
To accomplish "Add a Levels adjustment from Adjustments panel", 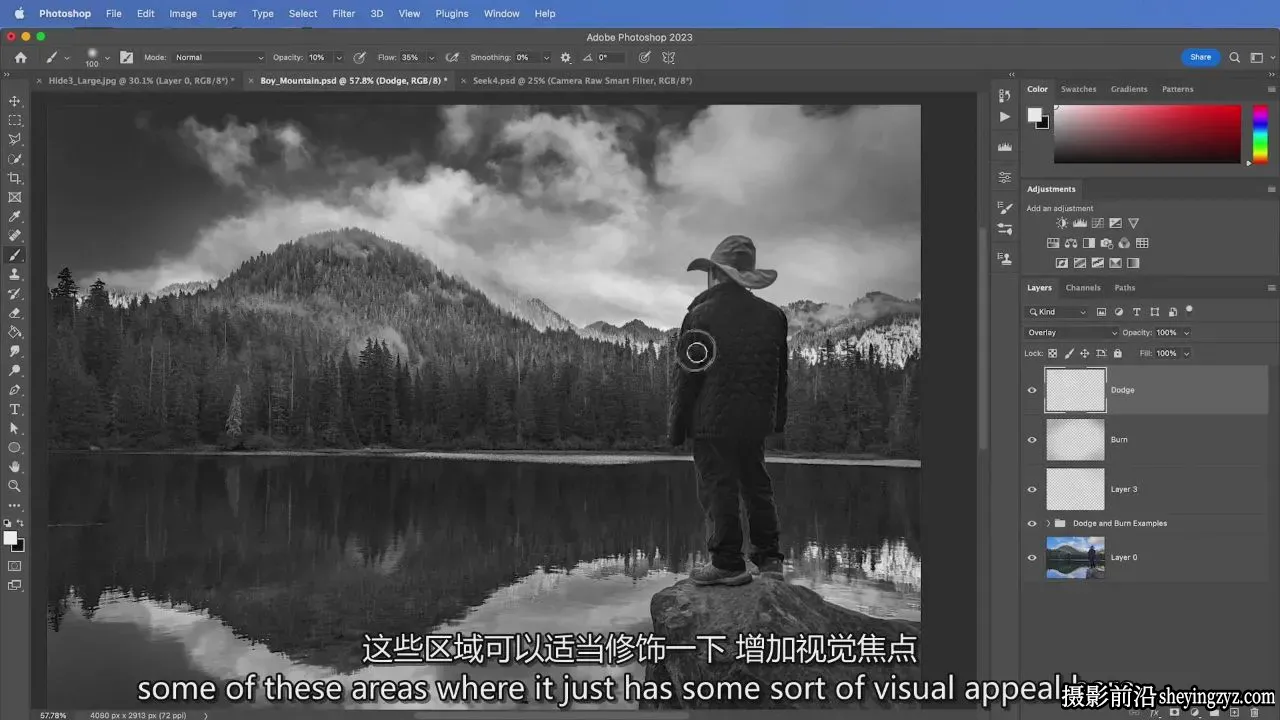I will click(1080, 223).
